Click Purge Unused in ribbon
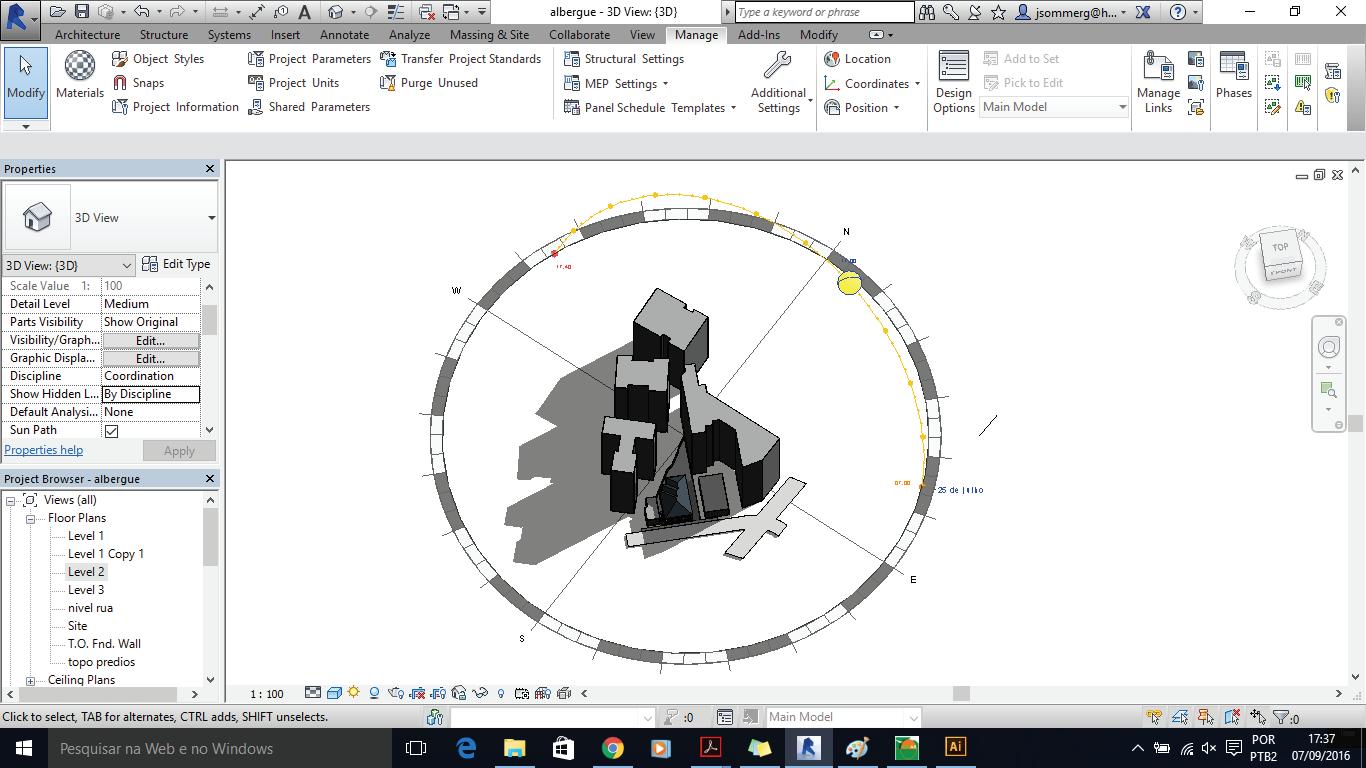Viewport: 1366px width, 768px height. tap(428, 83)
